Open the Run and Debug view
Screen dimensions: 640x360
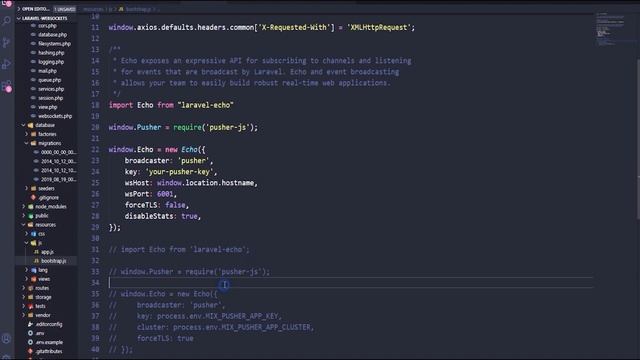7,64
